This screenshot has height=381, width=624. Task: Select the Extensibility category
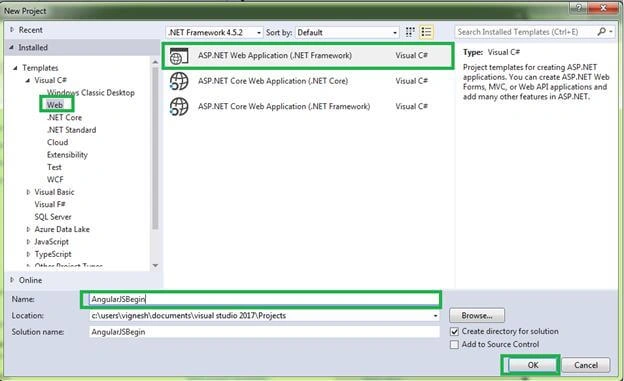click(x=67, y=155)
